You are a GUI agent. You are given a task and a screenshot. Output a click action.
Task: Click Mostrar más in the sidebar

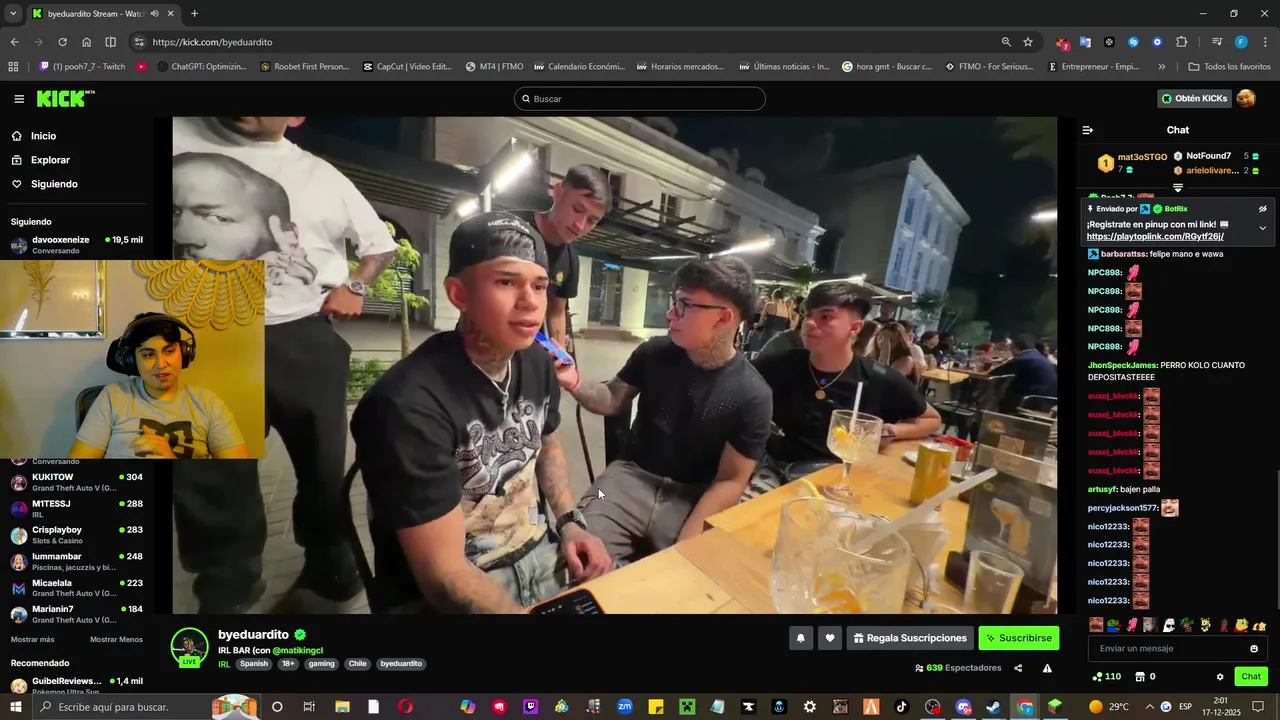click(x=32, y=640)
